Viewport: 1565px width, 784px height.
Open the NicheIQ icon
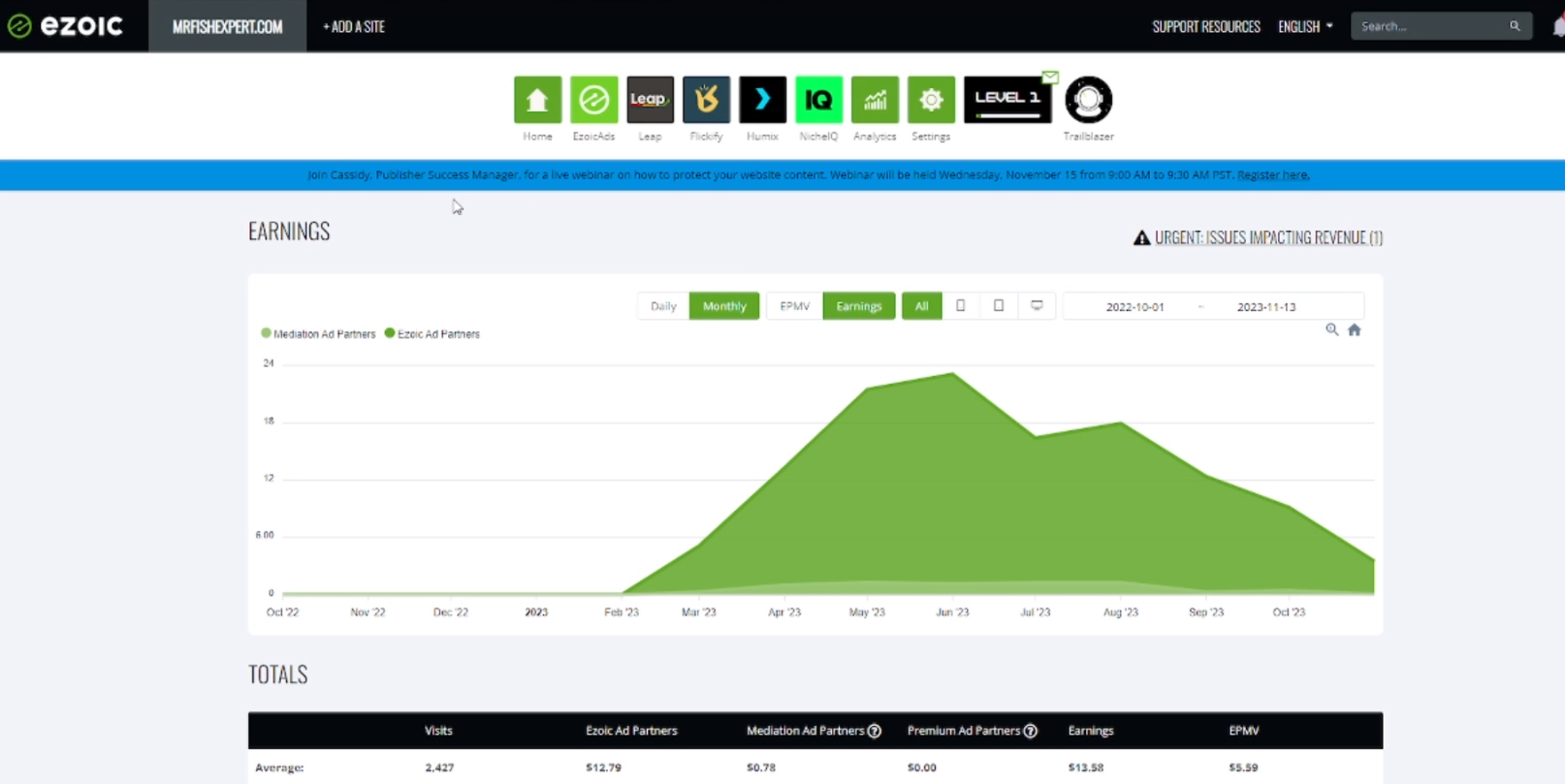818,100
